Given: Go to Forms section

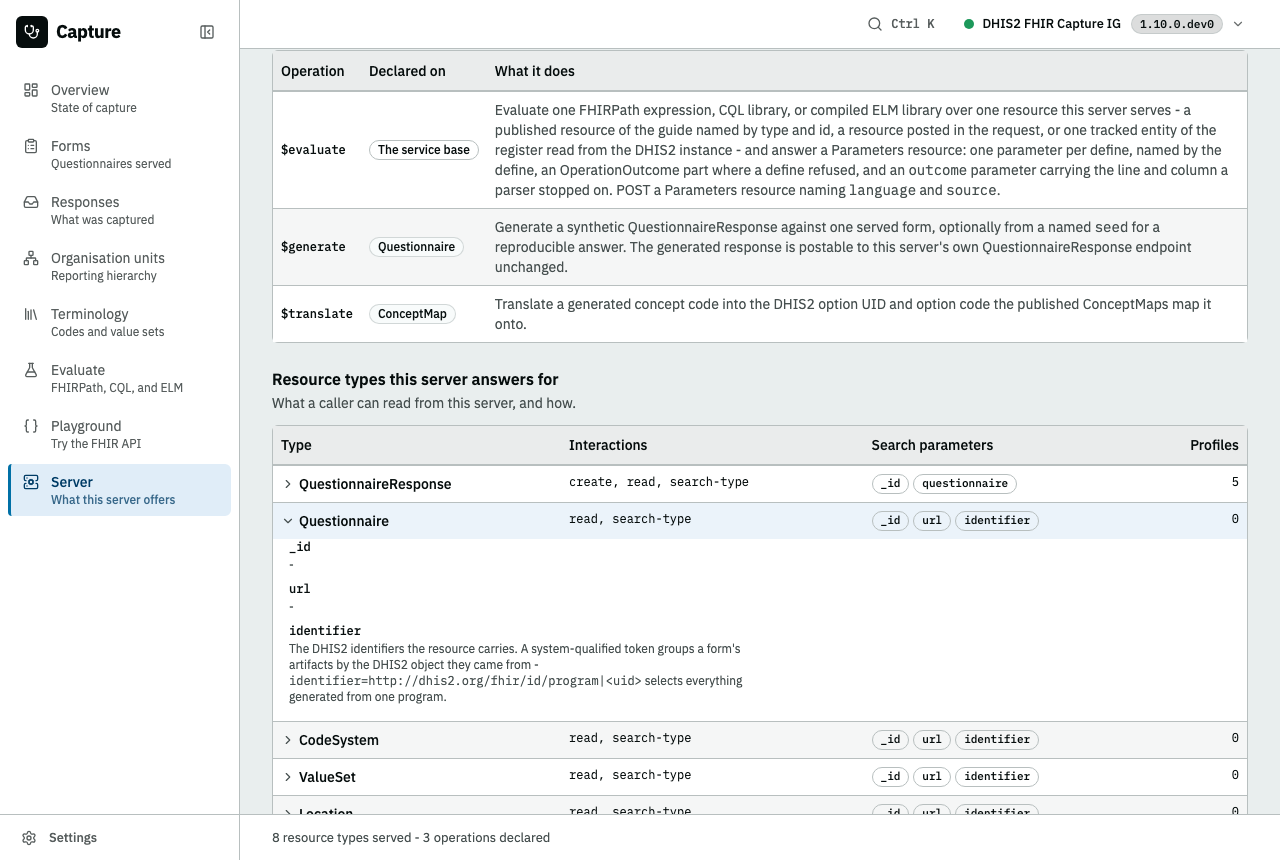Looking at the screenshot, I should coord(119,154).
